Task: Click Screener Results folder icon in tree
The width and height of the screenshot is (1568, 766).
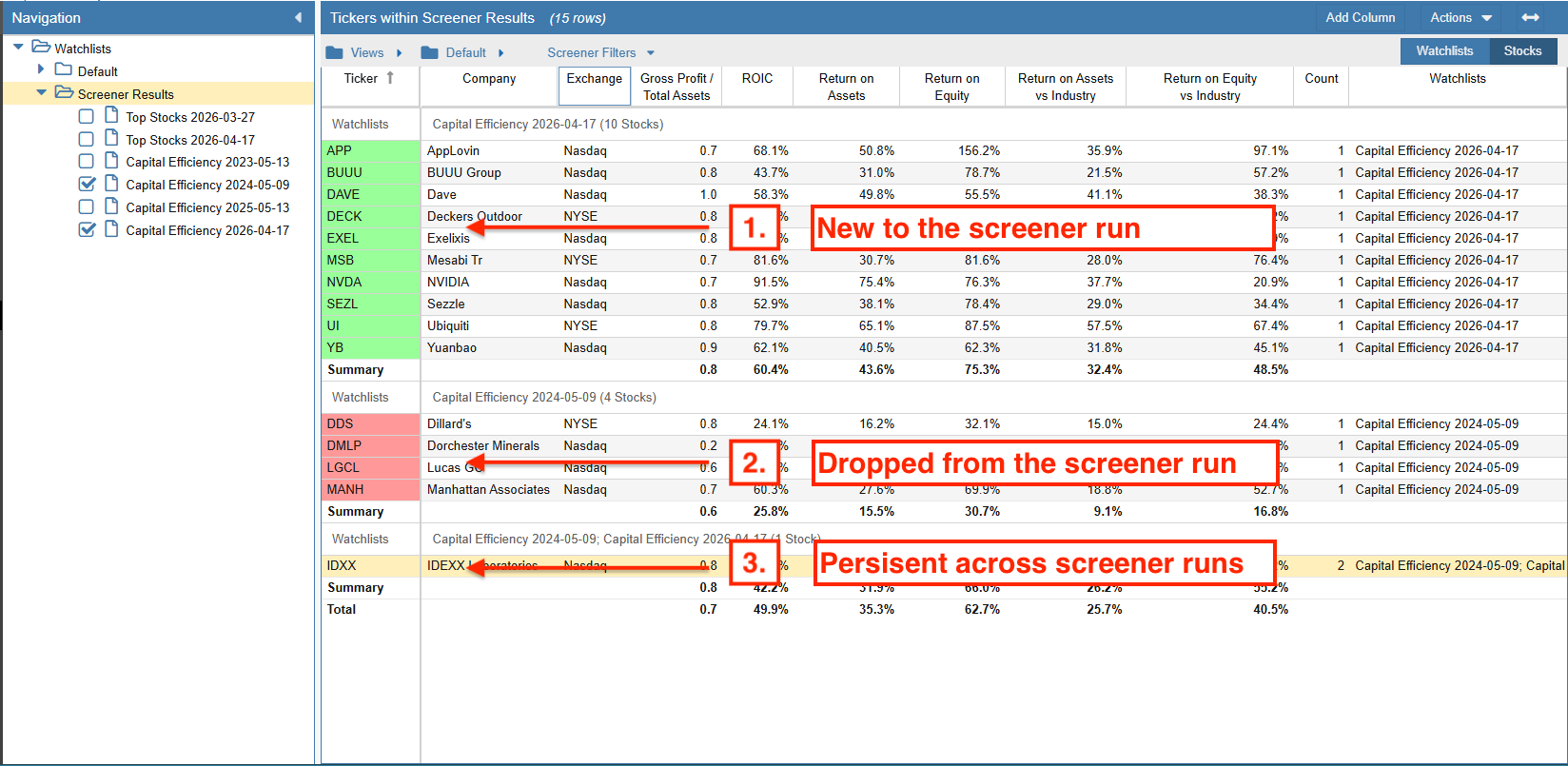Action: coord(64,93)
